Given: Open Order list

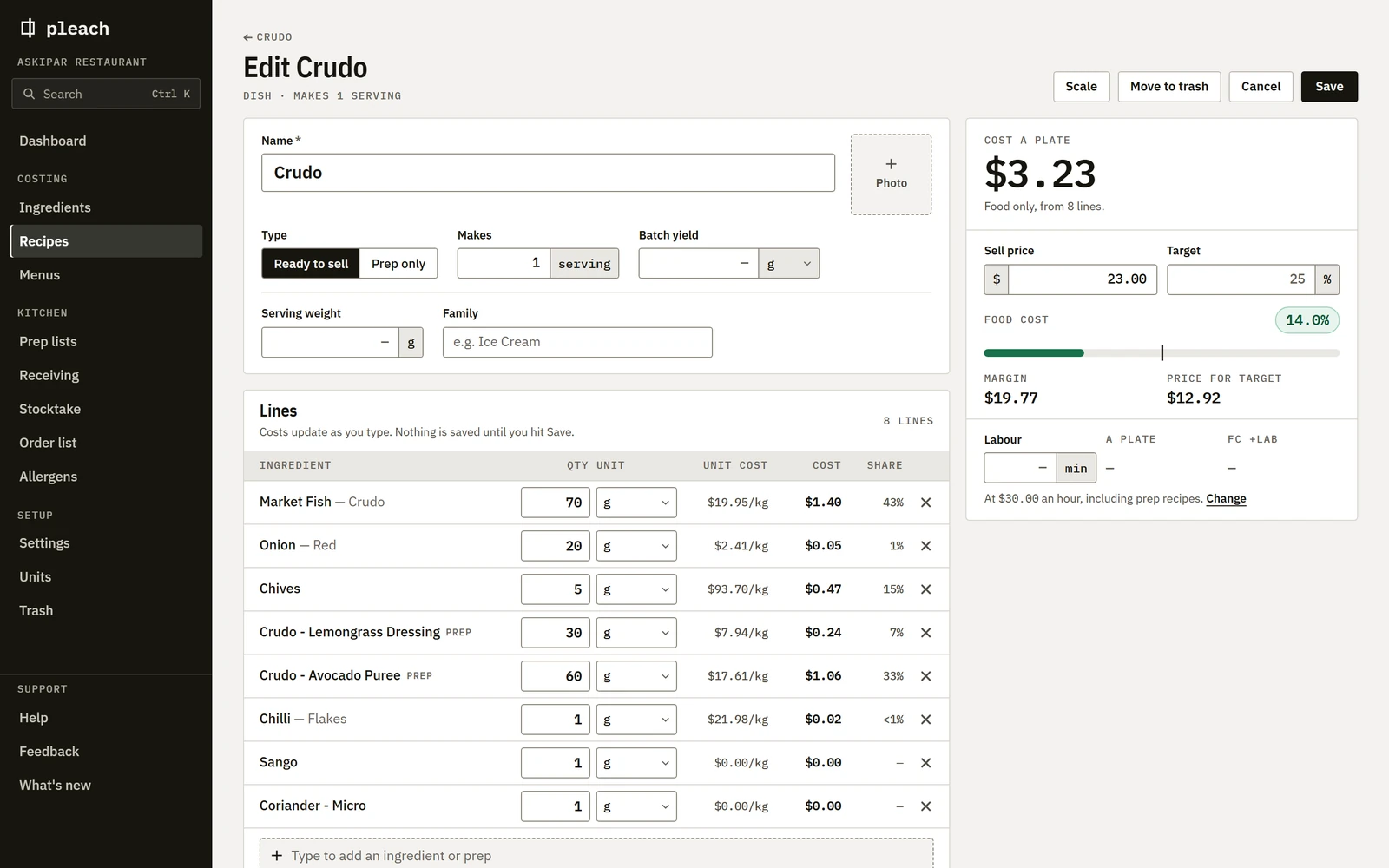Looking at the screenshot, I should (x=106, y=443).
